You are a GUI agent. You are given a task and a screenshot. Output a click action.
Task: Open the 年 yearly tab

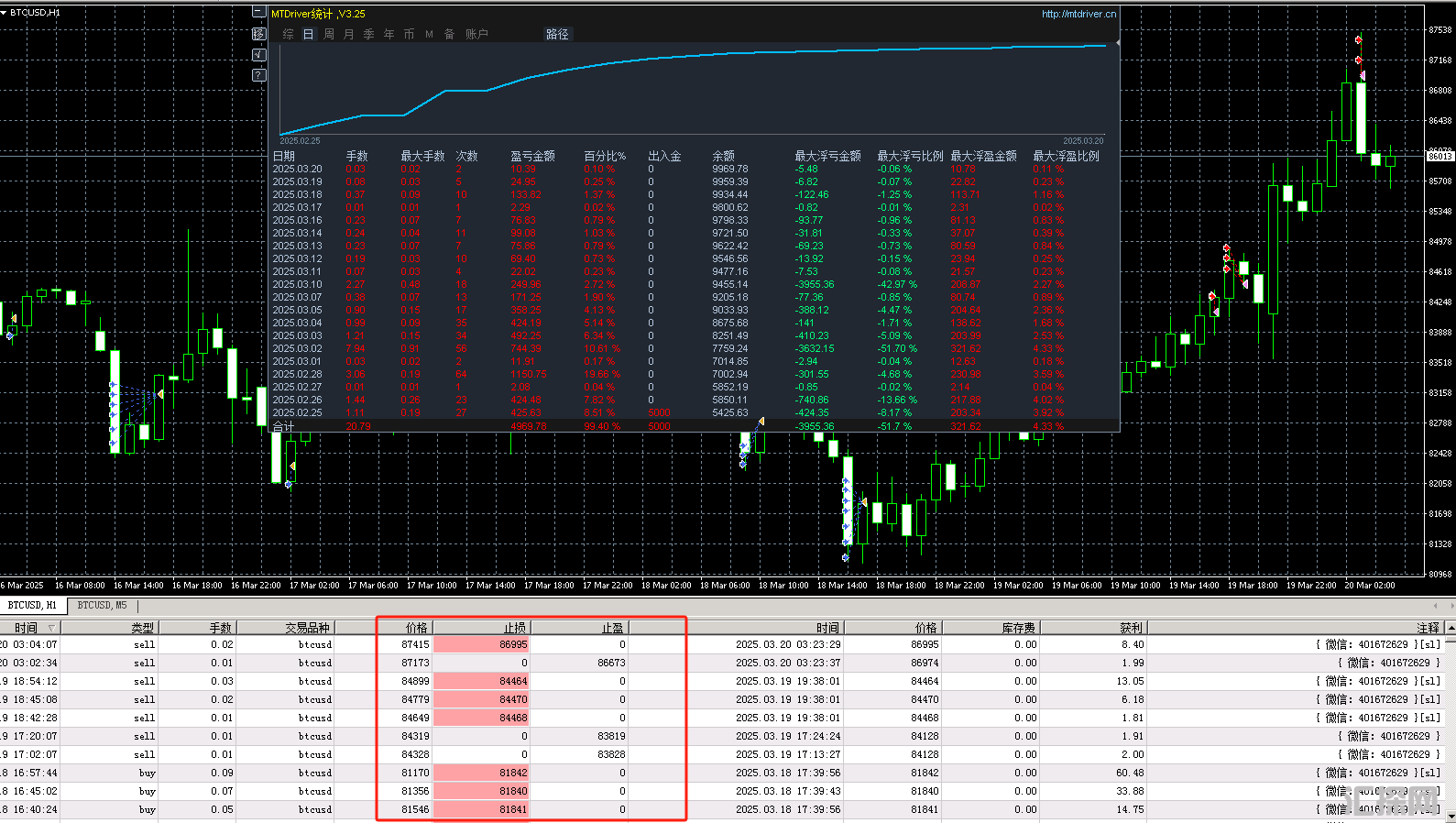click(x=389, y=34)
